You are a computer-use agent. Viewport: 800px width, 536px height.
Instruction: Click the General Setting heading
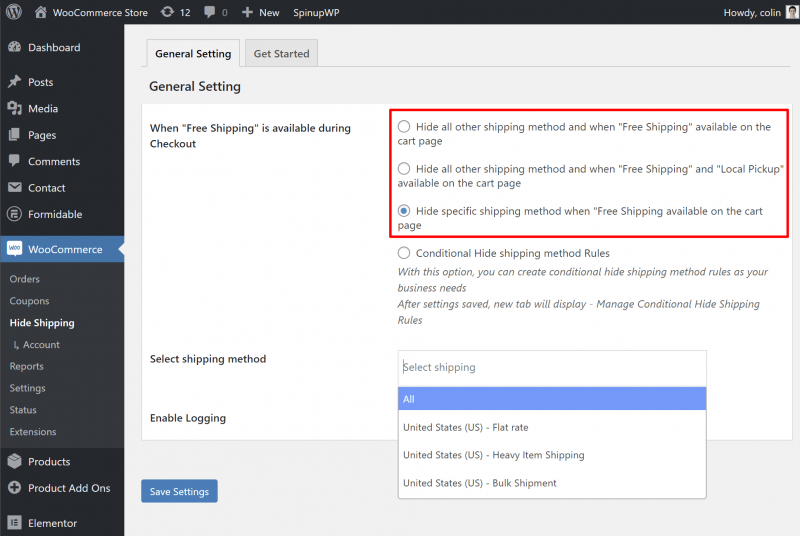click(x=195, y=86)
